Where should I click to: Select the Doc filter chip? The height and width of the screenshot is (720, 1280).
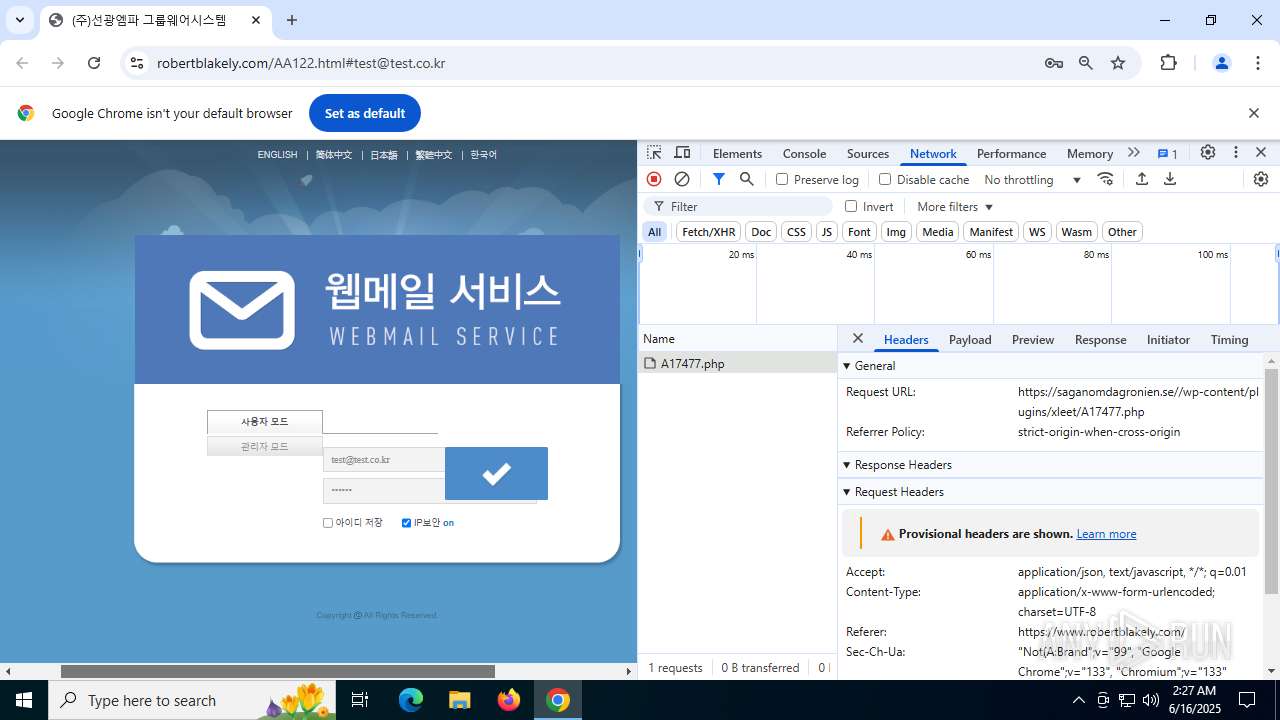click(x=761, y=232)
